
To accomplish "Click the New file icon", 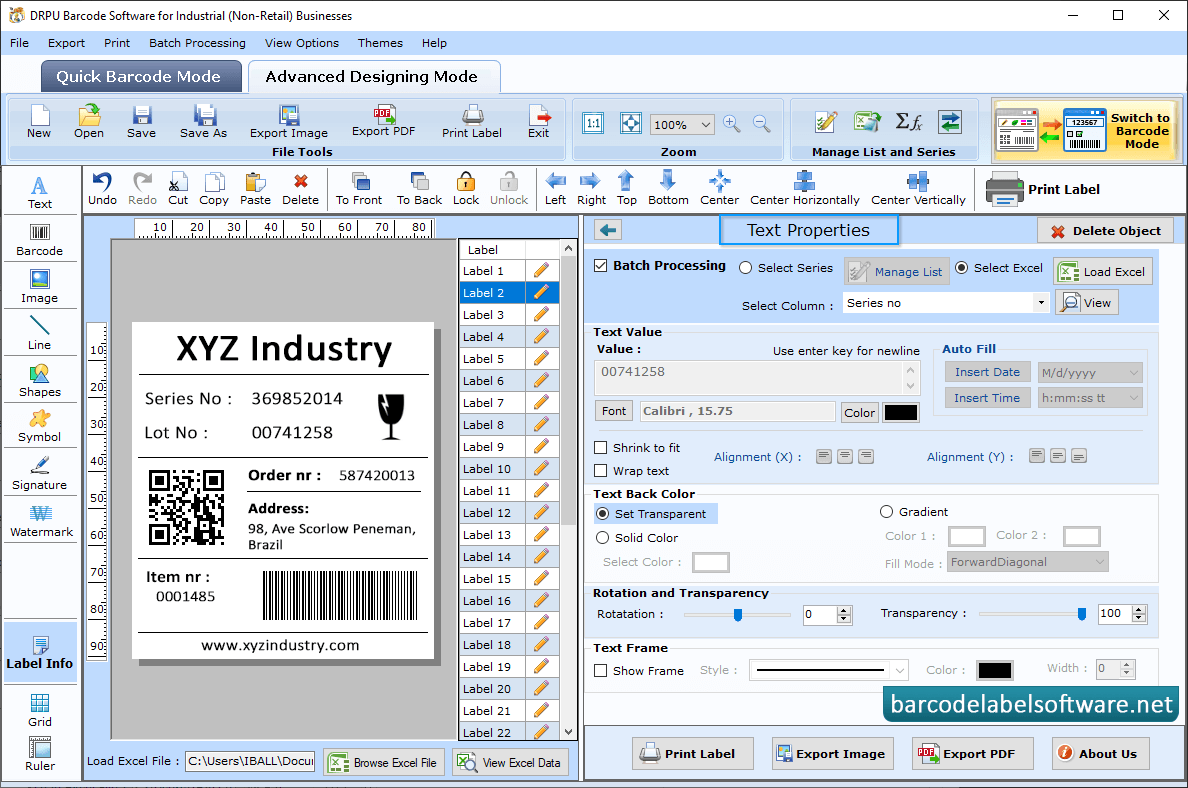I will 39,122.
